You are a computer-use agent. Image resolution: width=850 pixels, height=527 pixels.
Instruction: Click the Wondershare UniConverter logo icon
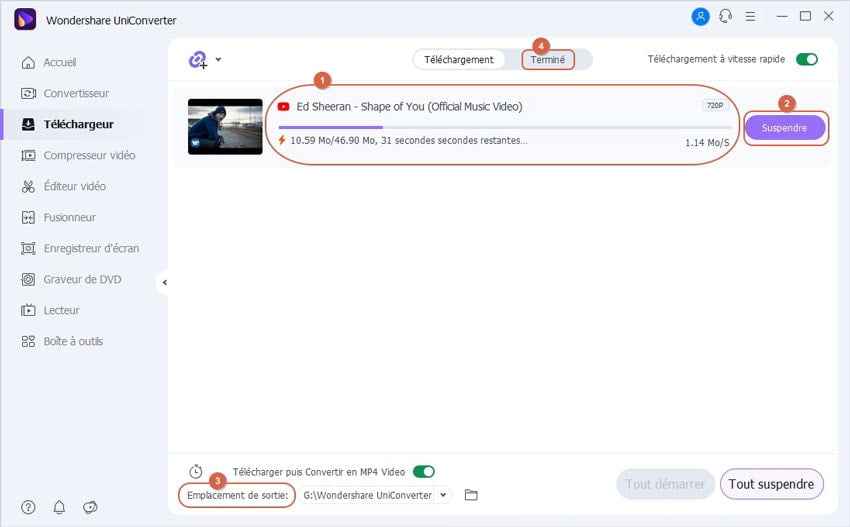pyautogui.click(x=25, y=20)
